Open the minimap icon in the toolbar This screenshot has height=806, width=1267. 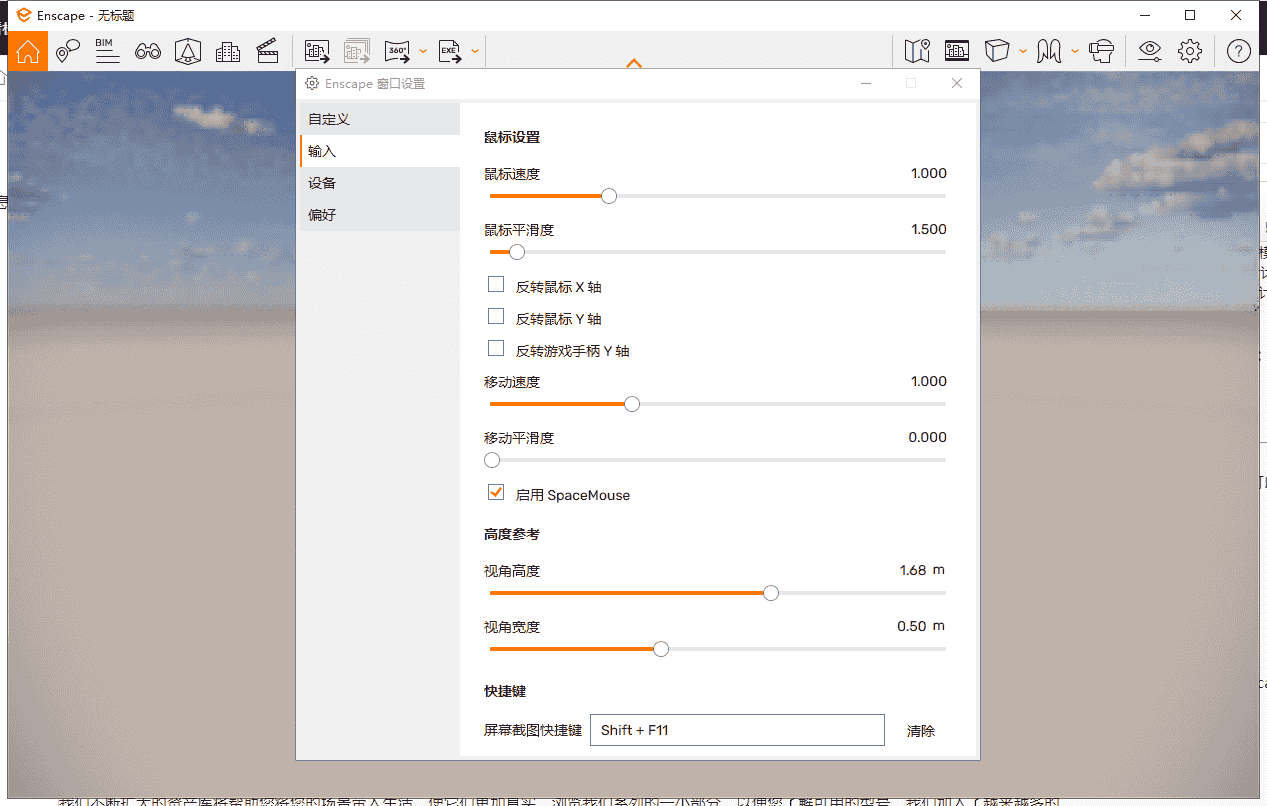tap(917, 51)
